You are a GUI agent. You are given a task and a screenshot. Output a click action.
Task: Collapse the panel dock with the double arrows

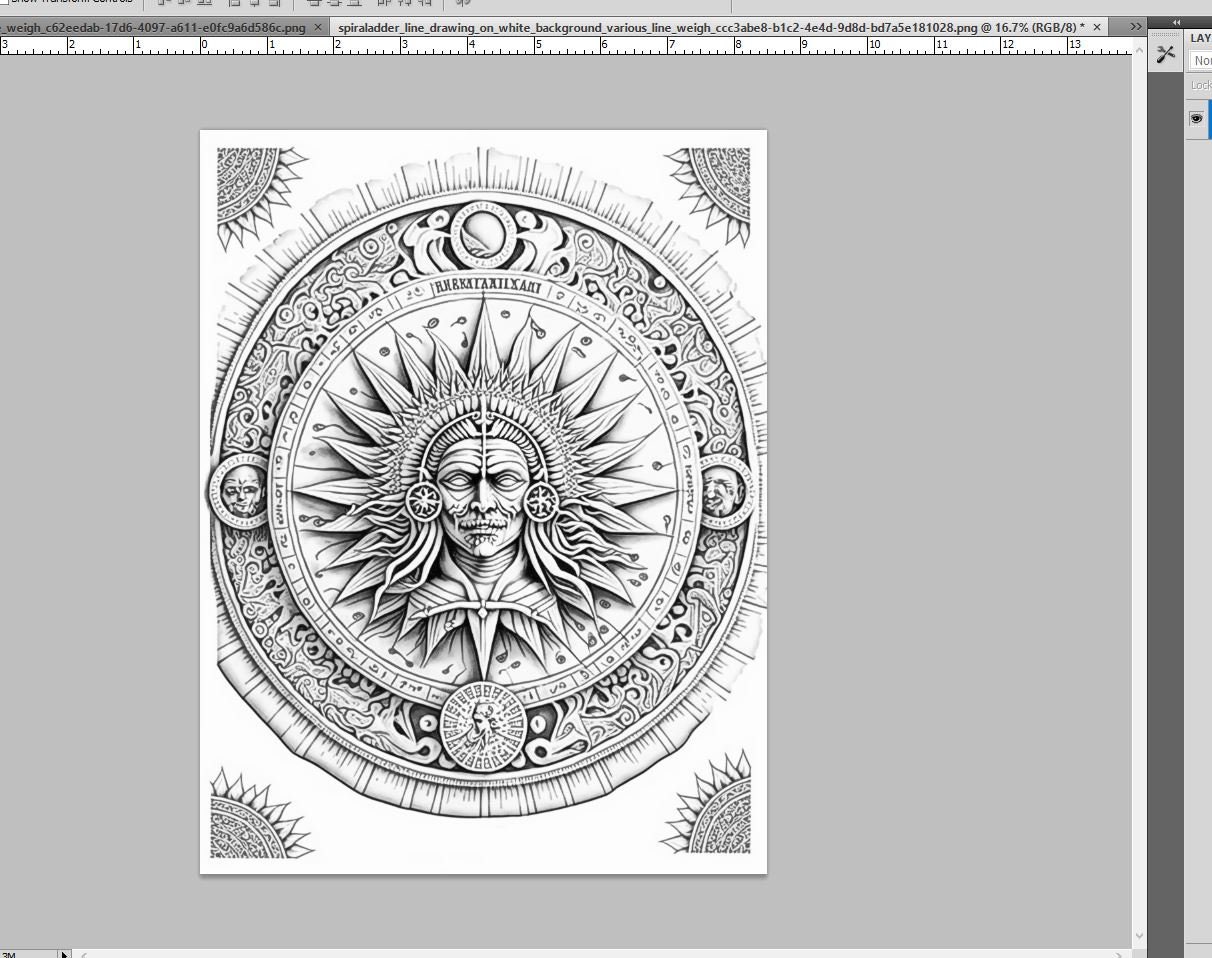[x=1176, y=22]
